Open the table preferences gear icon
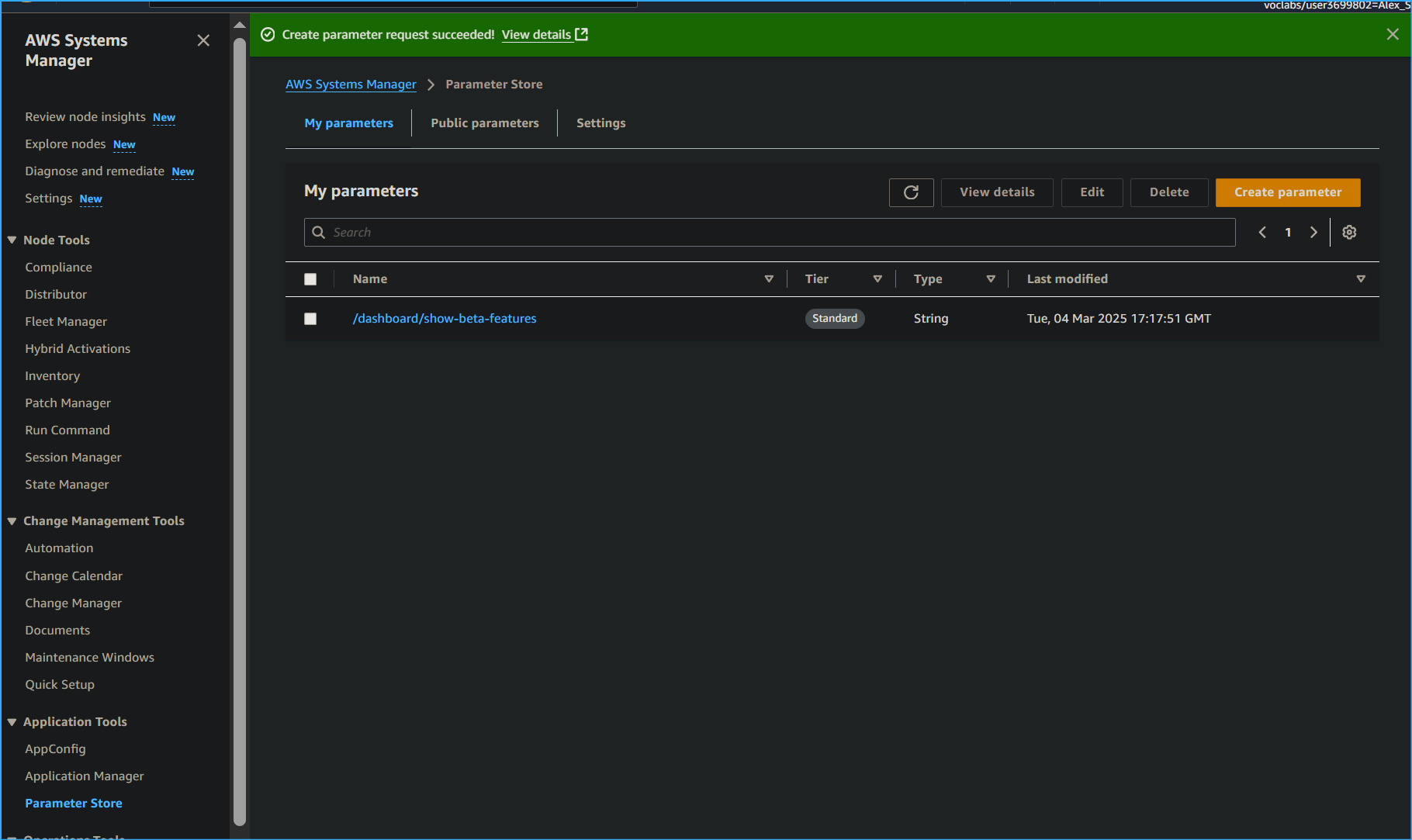 coord(1348,232)
